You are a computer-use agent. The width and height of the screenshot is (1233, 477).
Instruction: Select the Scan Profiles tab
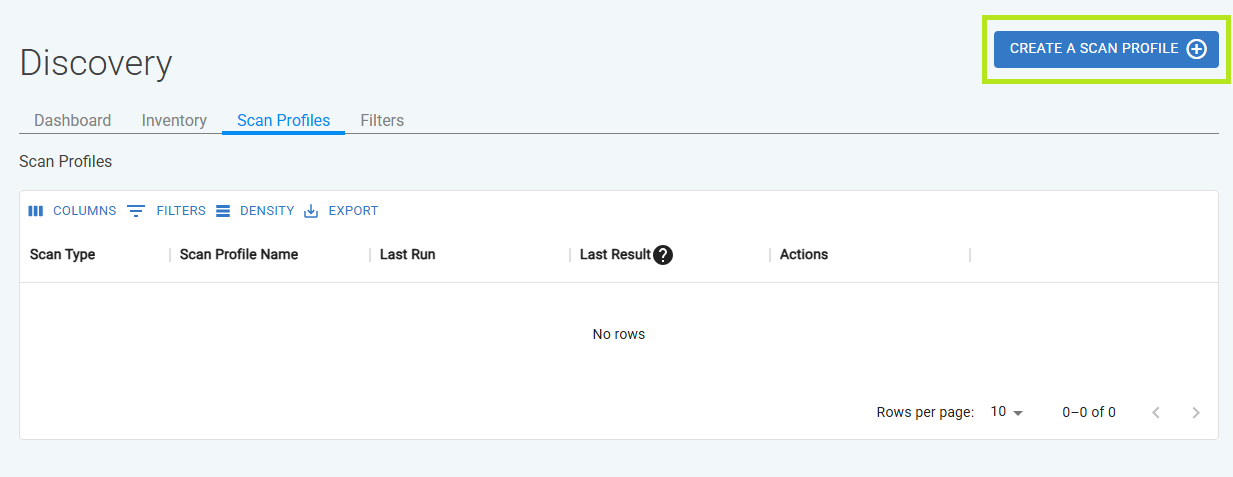pyautogui.click(x=283, y=120)
